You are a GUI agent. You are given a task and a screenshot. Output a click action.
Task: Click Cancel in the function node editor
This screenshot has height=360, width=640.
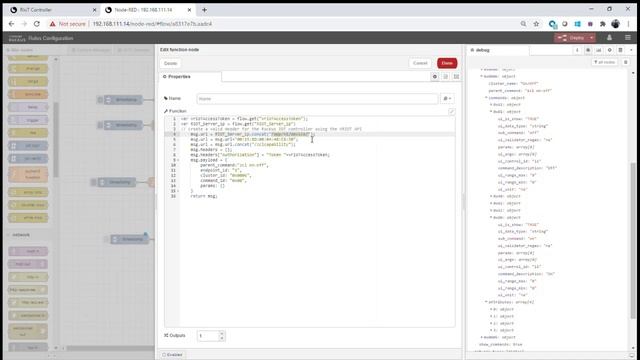coord(420,63)
